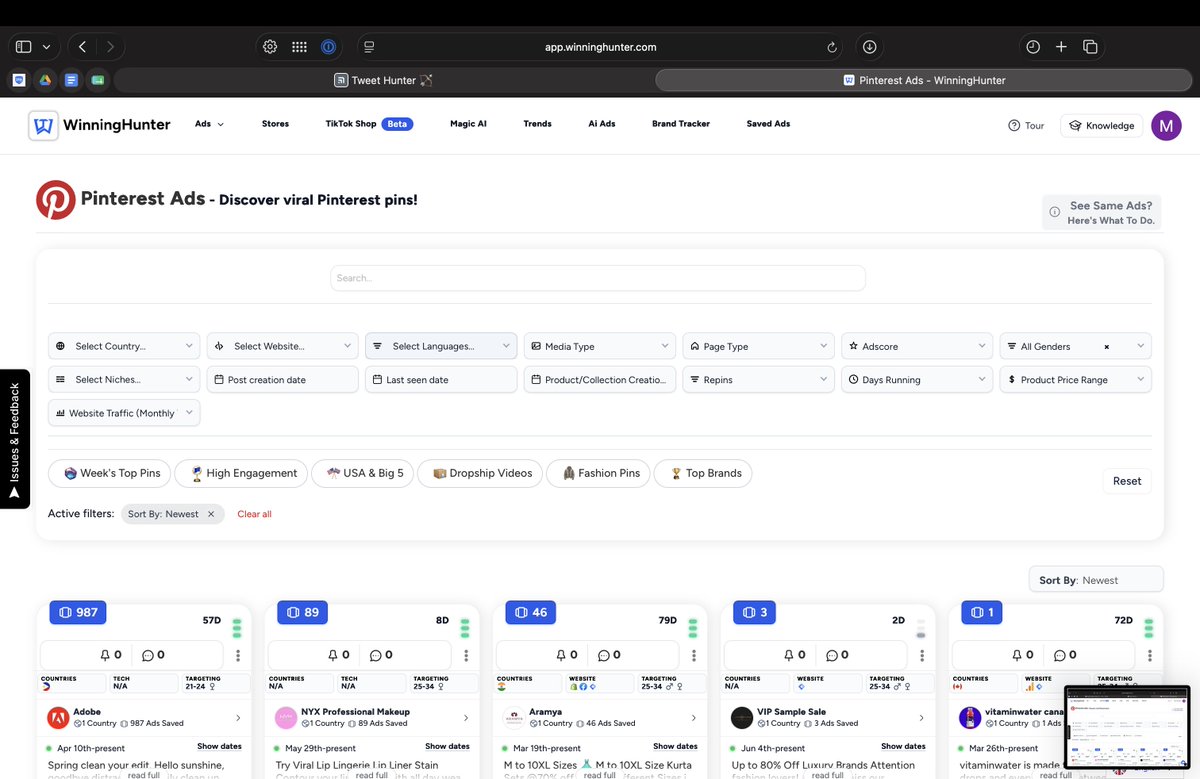Open Magic AI page

pos(468,124)
